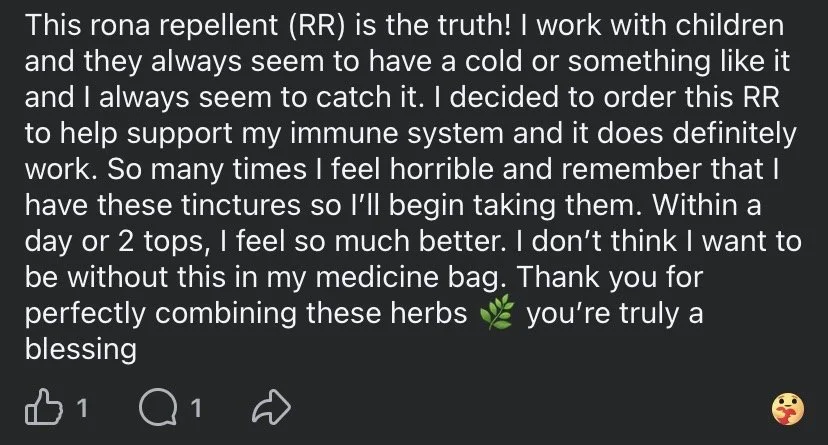Screen dimensions: 828x445
Task: Open comments via the speech bubble icon
Action: (x=157, y=408)
